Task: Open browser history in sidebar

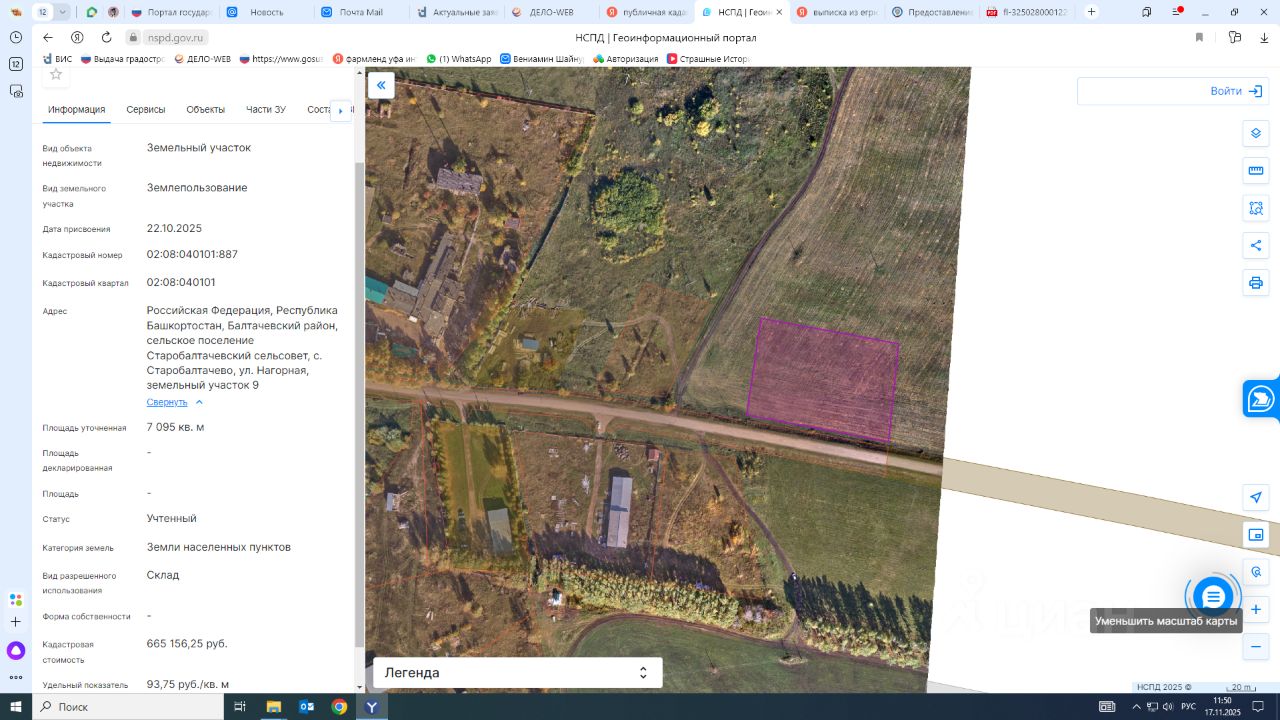Action: click(15, 37)
